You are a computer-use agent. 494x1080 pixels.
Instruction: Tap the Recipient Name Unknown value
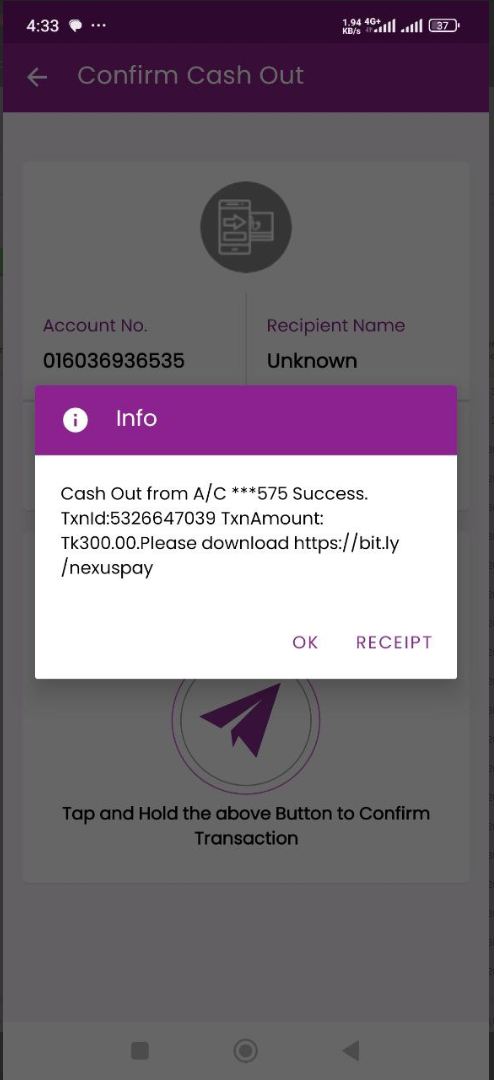coord(312,360)
